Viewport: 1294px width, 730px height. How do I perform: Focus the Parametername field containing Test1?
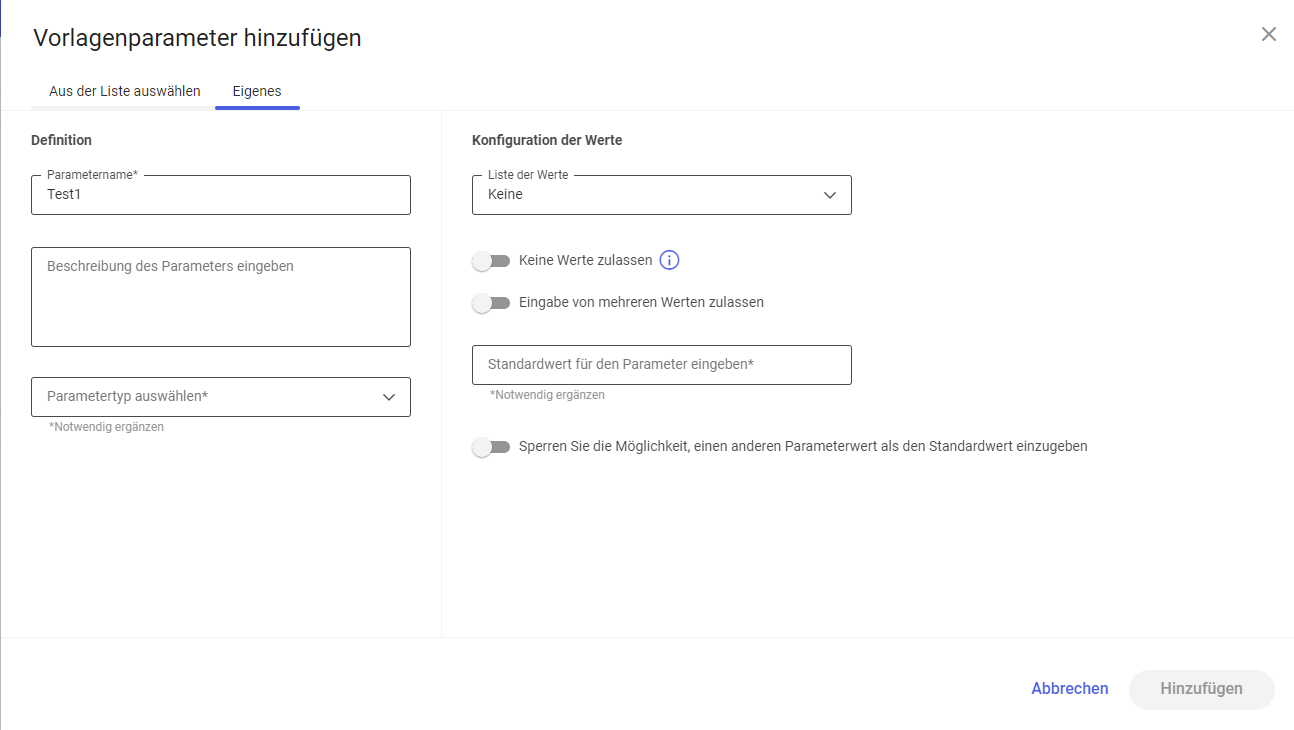tap(220, 195)
